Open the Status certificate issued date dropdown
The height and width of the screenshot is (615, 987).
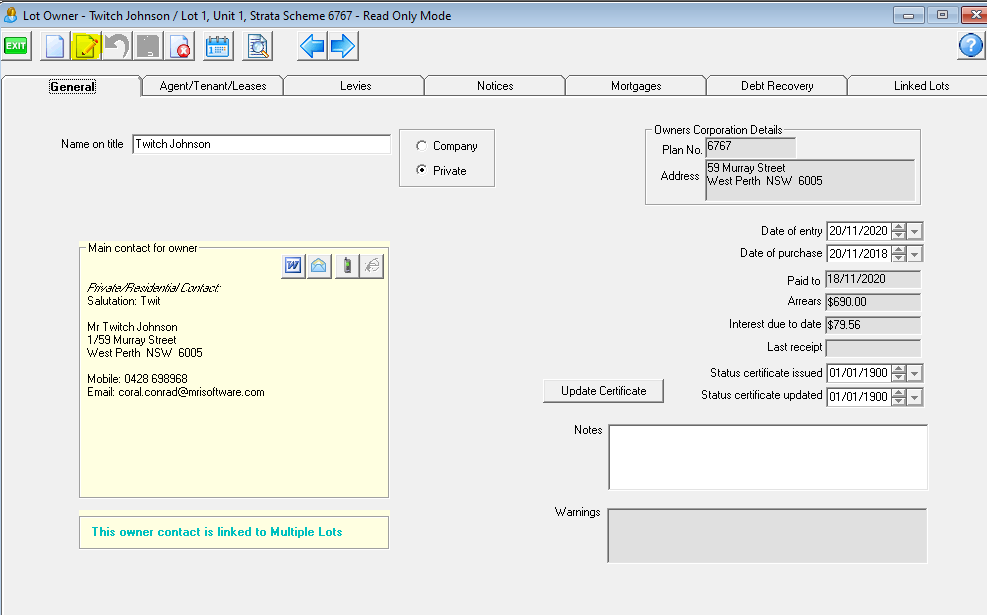click(915, 373)
